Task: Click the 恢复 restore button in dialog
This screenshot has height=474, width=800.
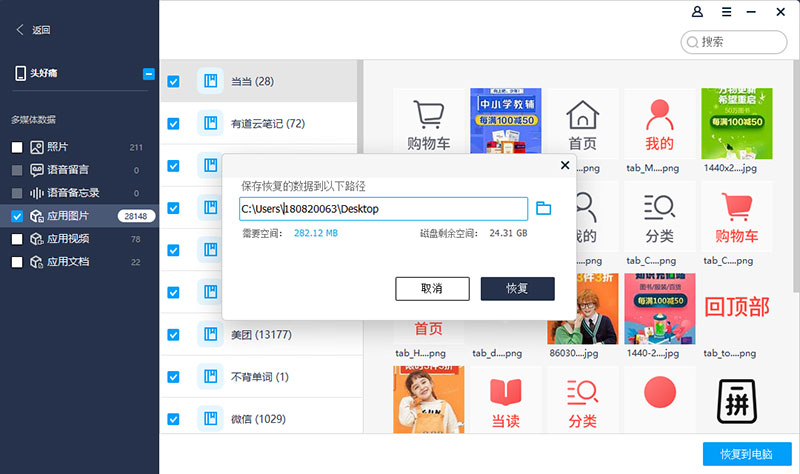Action: pos(517,289)
